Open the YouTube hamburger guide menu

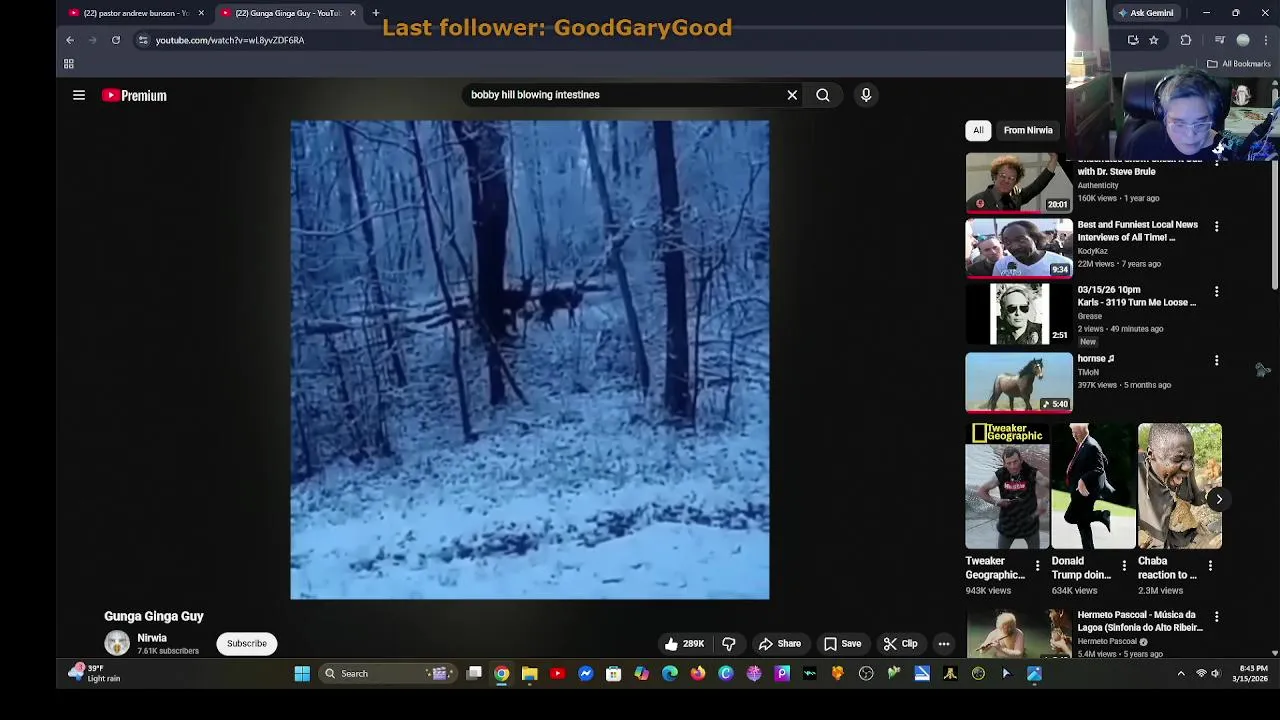coord(79,95)
